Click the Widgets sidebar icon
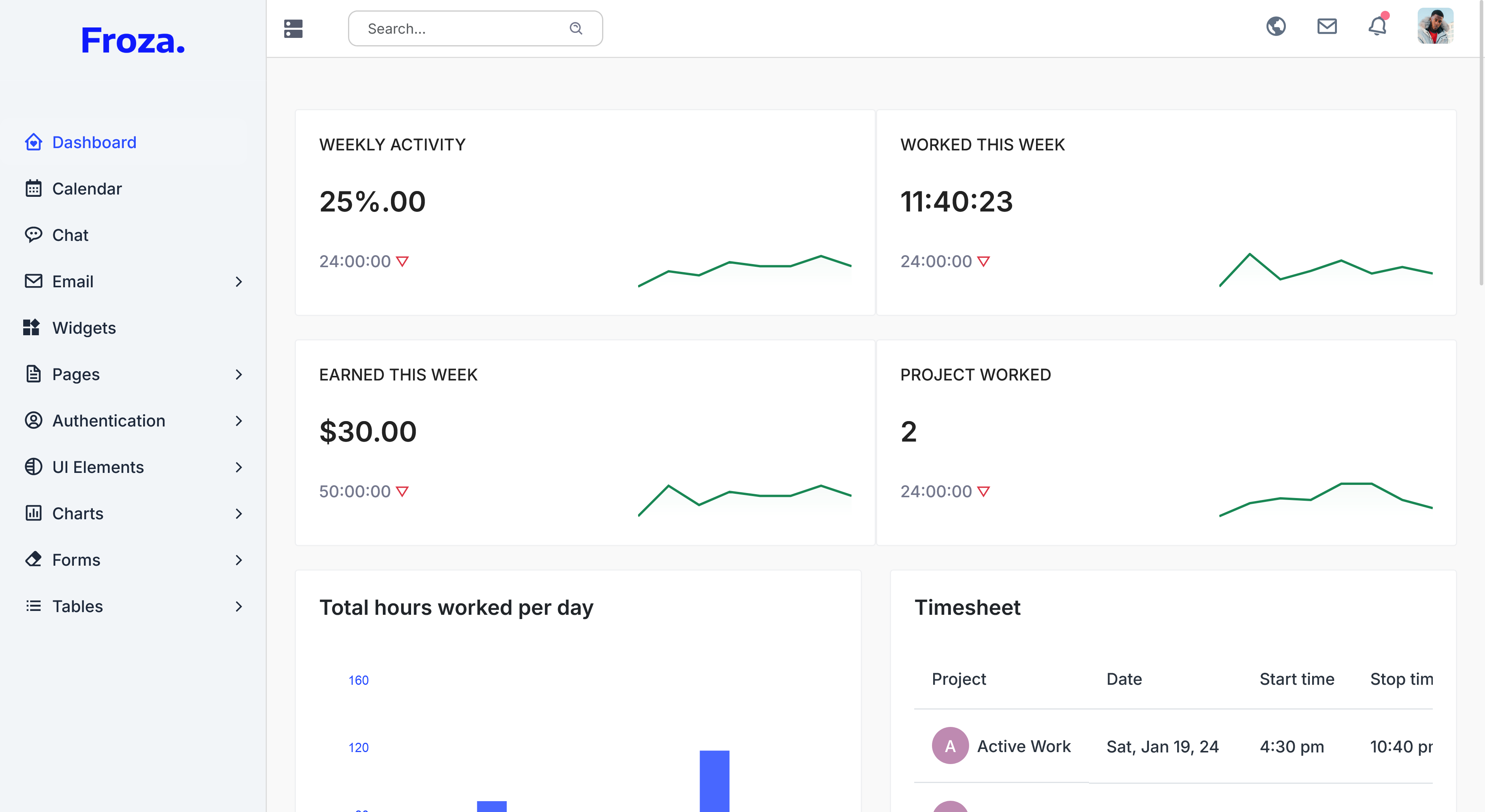1485x812 pixels. [31, 328]
